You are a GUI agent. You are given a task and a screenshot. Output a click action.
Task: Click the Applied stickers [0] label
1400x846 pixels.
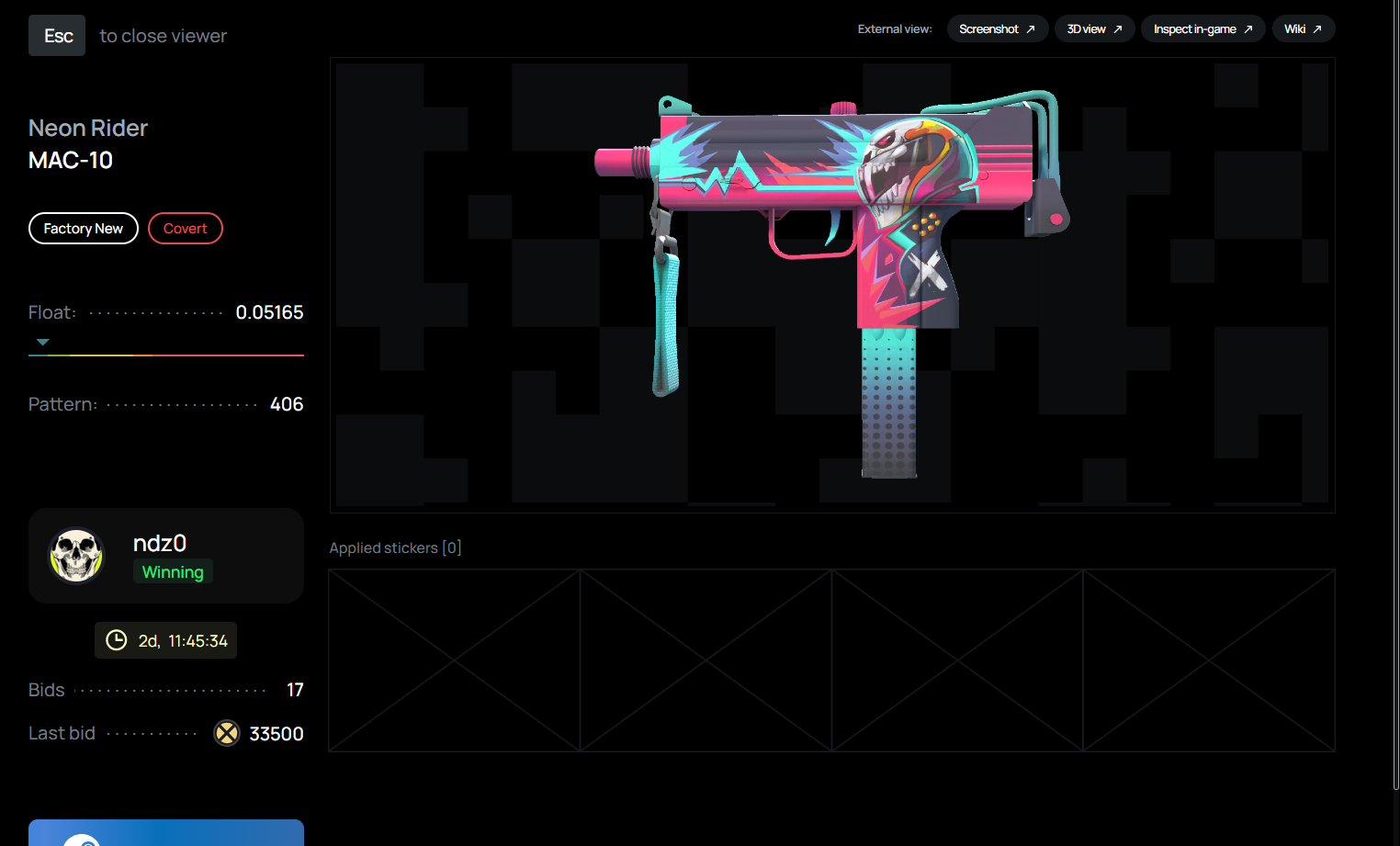pos(395,547)
